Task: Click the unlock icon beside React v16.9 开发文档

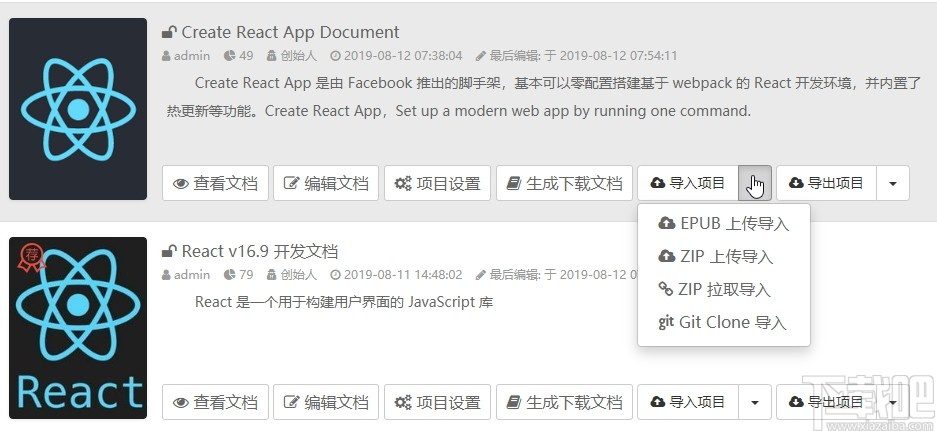Action: coord(170,251)
